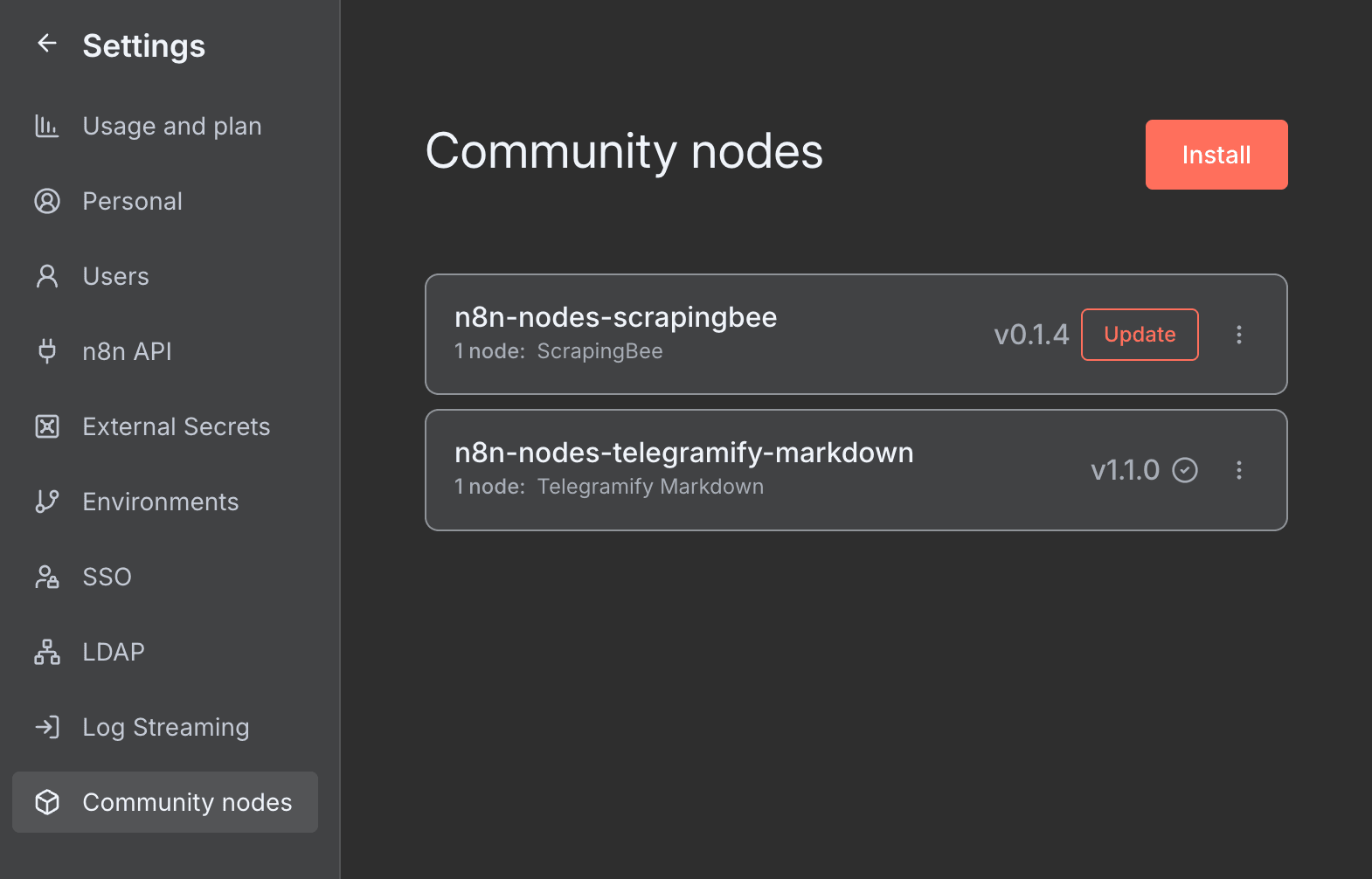Open the Users settings page
The width and height of the screenshot is (1372, 879).
coord(115,277)
